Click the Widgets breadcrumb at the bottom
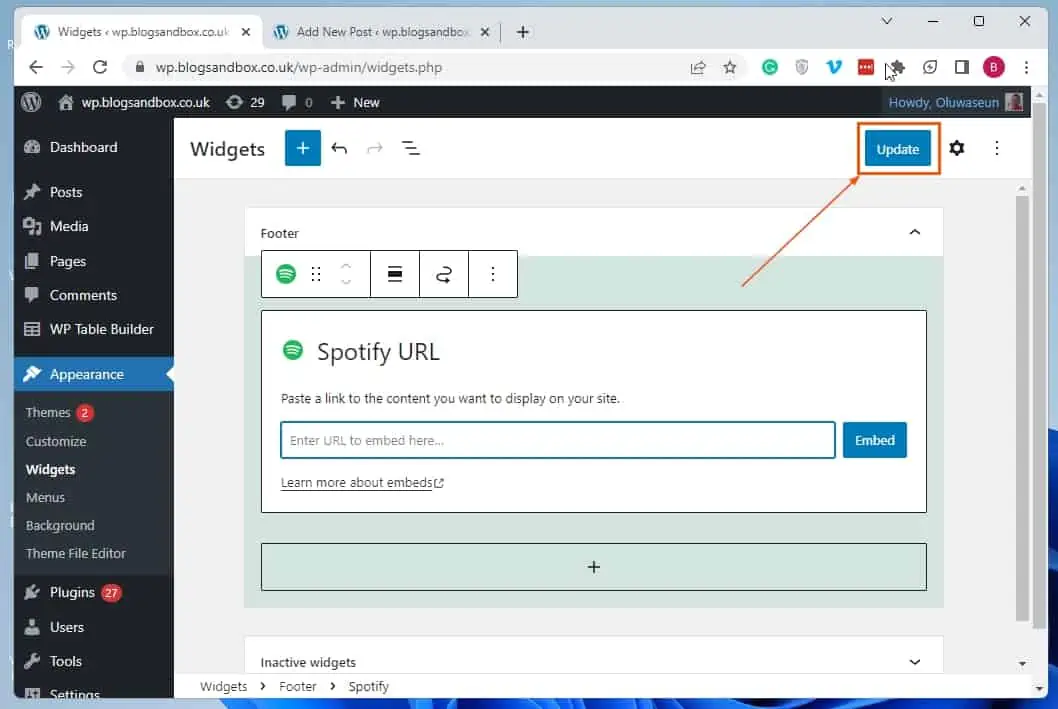Viewport: 1058px width, 709px height. coord(223,686)
